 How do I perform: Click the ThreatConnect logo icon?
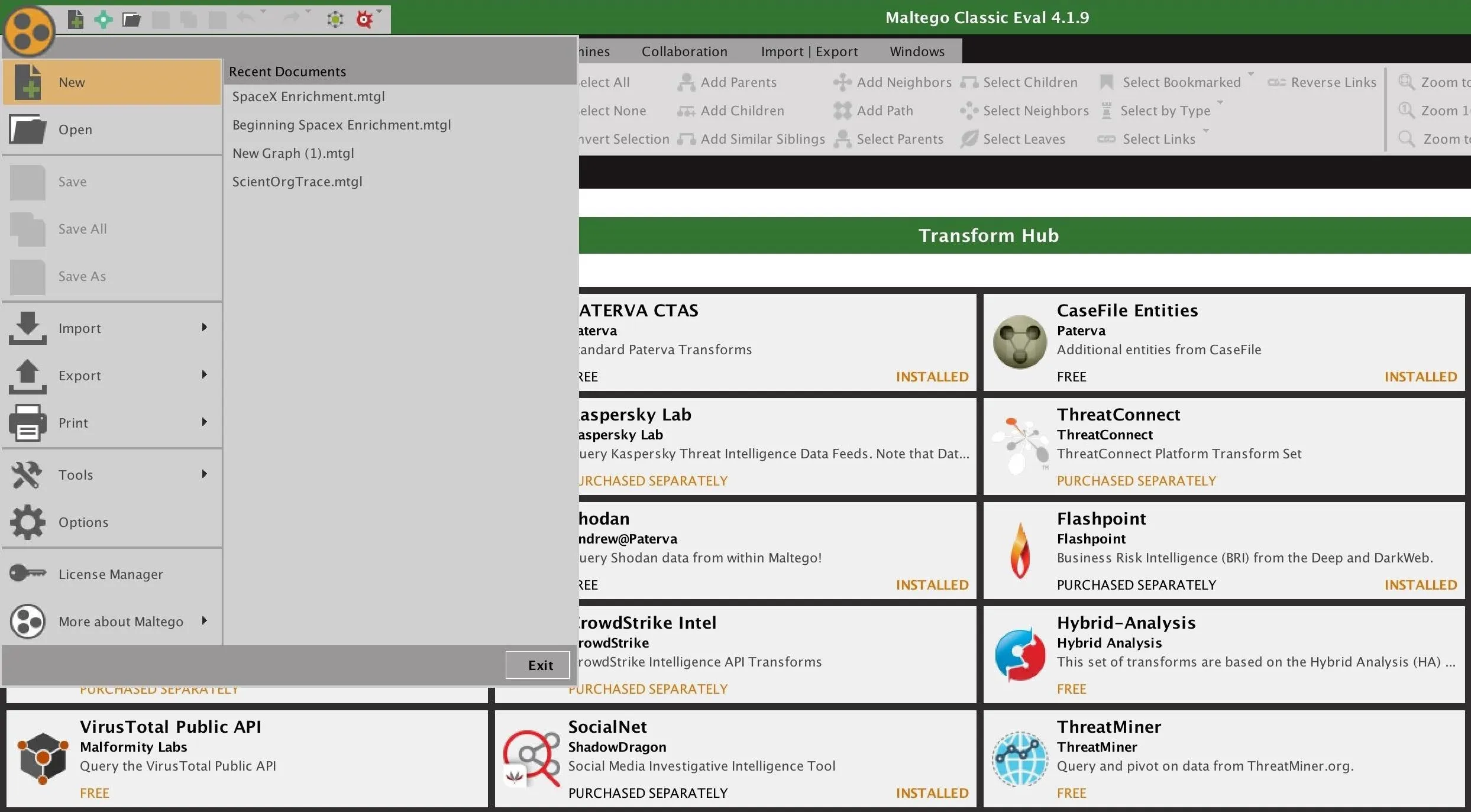(x=1020, y=446)
